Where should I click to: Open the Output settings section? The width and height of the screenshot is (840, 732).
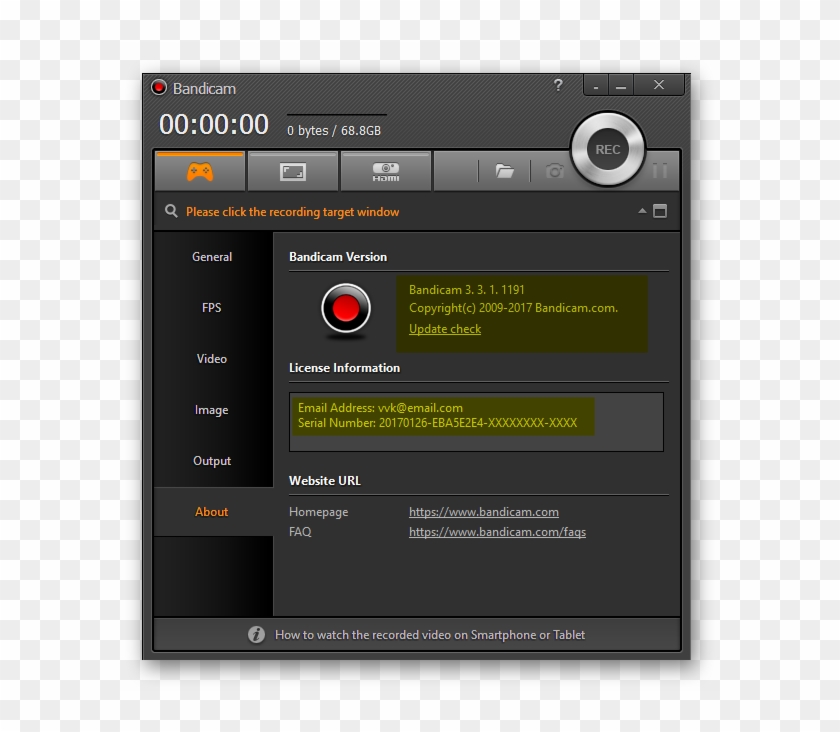(x=211, y=461)
